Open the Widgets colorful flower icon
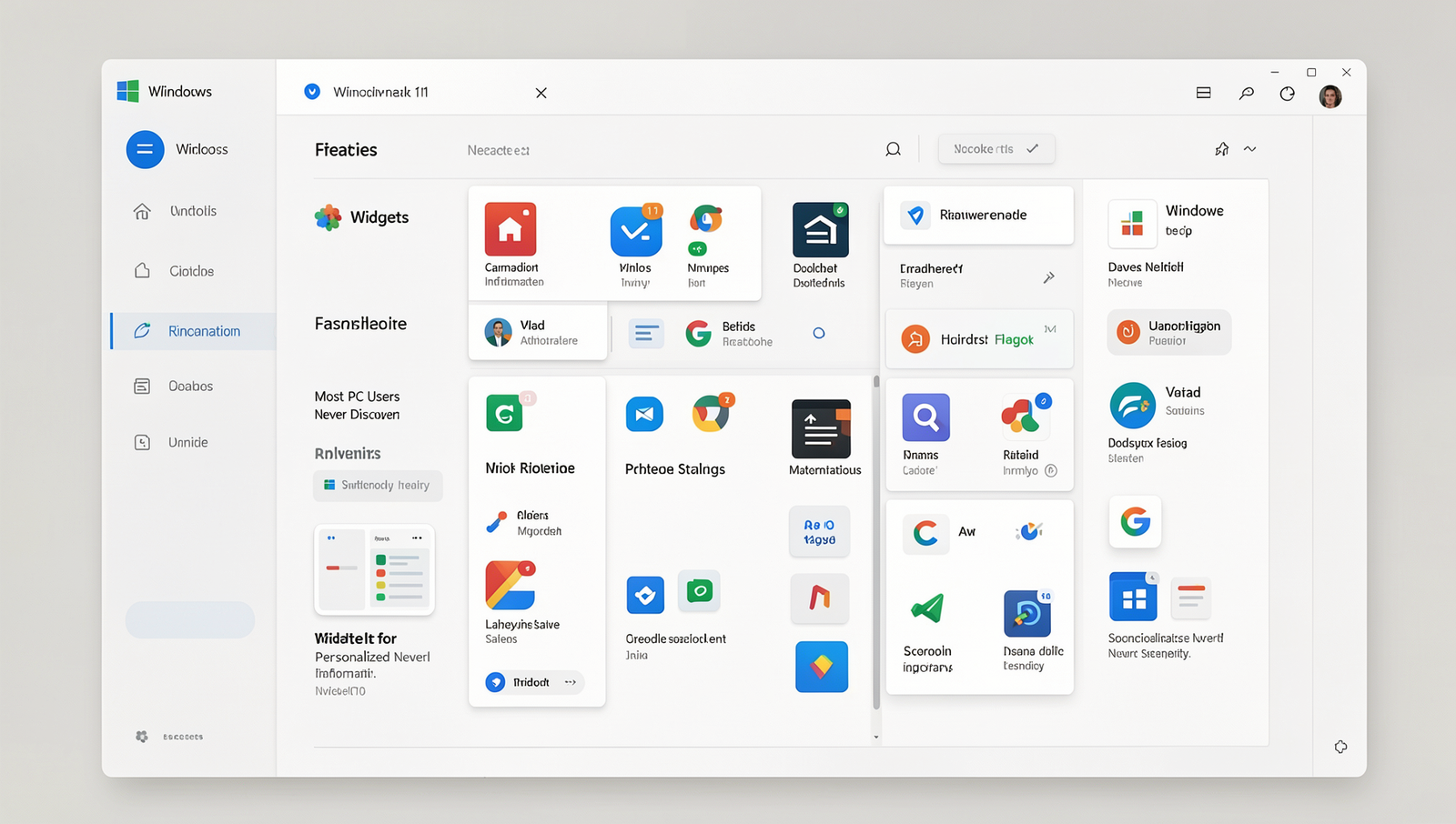 pos(328,217)
